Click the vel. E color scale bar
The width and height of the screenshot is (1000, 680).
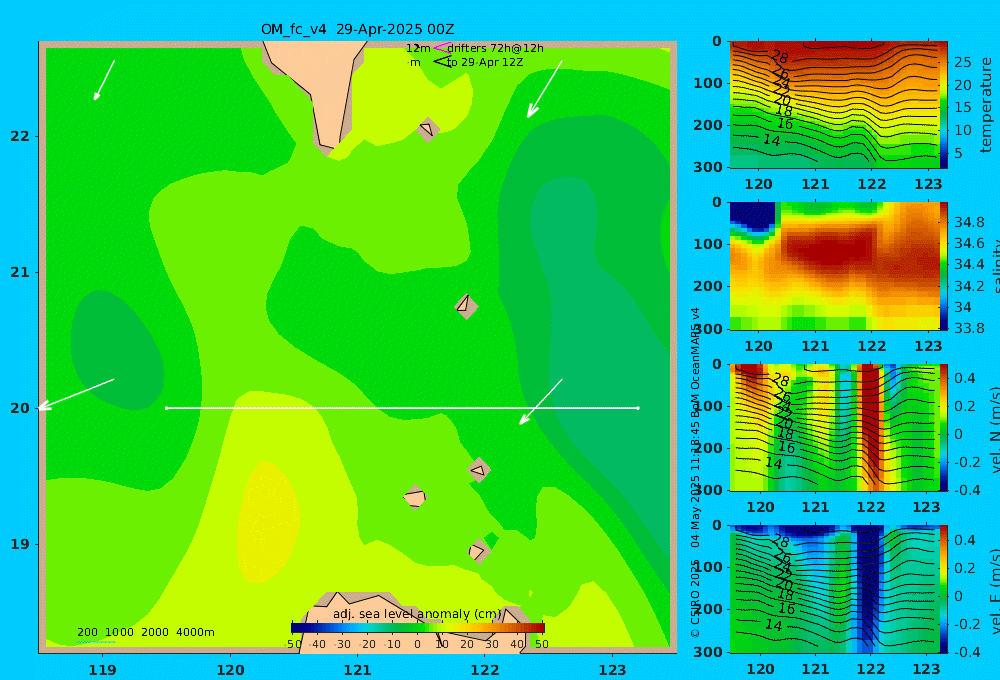pos(943,589)
